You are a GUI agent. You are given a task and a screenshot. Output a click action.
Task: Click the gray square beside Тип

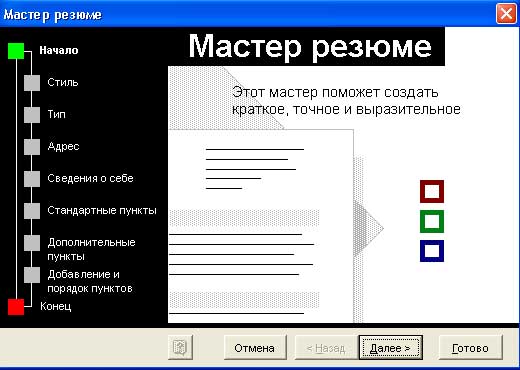pos(32,115)
